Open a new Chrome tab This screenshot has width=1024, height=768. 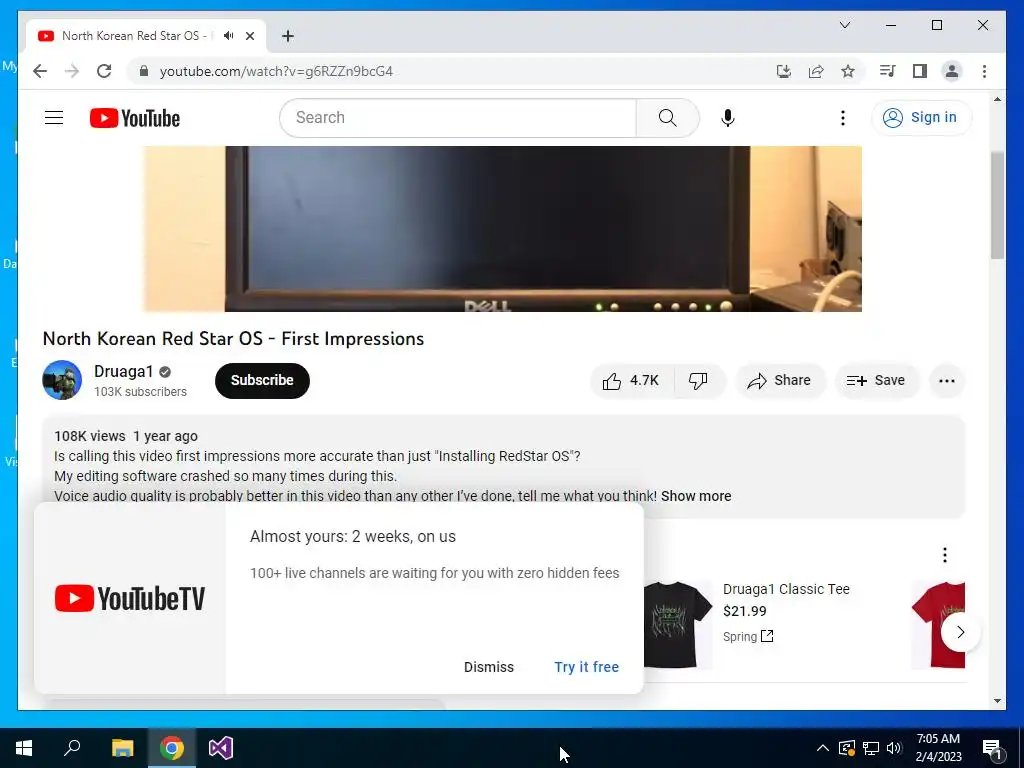[287, 36]
